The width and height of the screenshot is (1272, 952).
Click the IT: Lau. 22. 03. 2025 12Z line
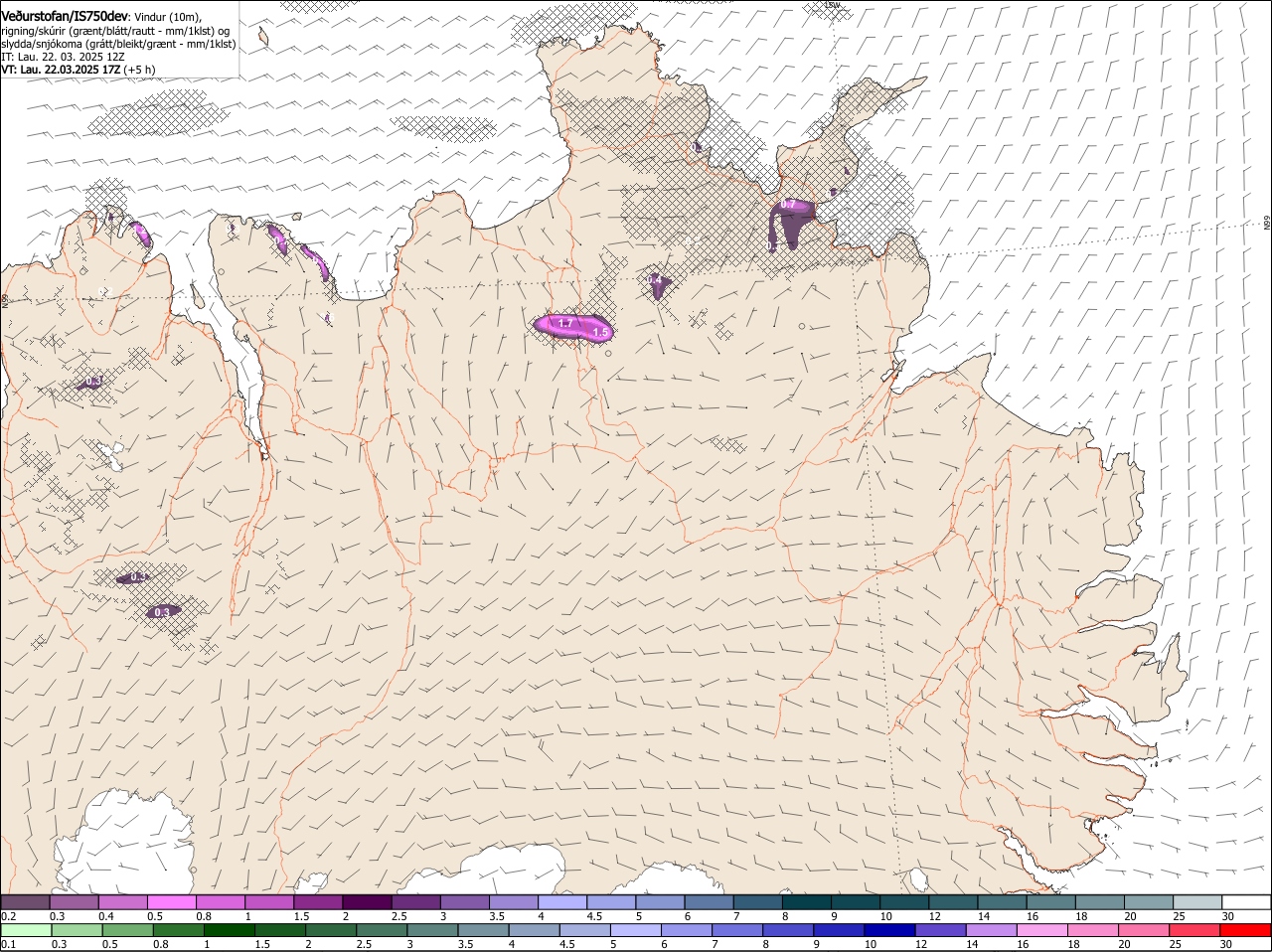[x=63, y=58]
